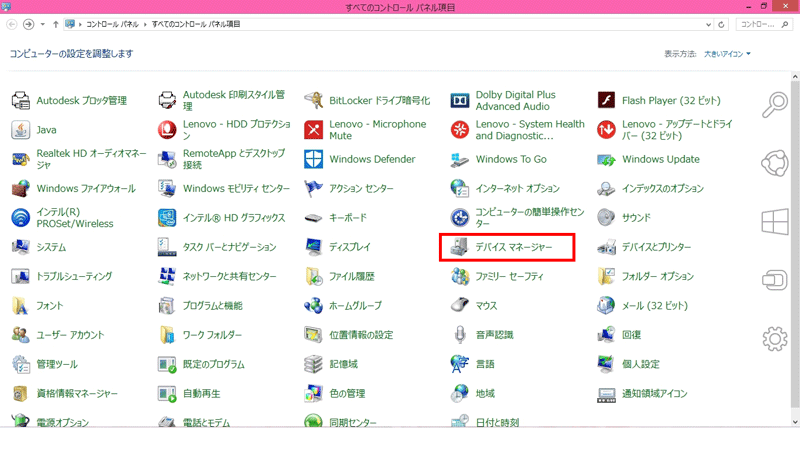Open ディスプレイ item
This screenshot has width=800, height=450.
point(337,247)
